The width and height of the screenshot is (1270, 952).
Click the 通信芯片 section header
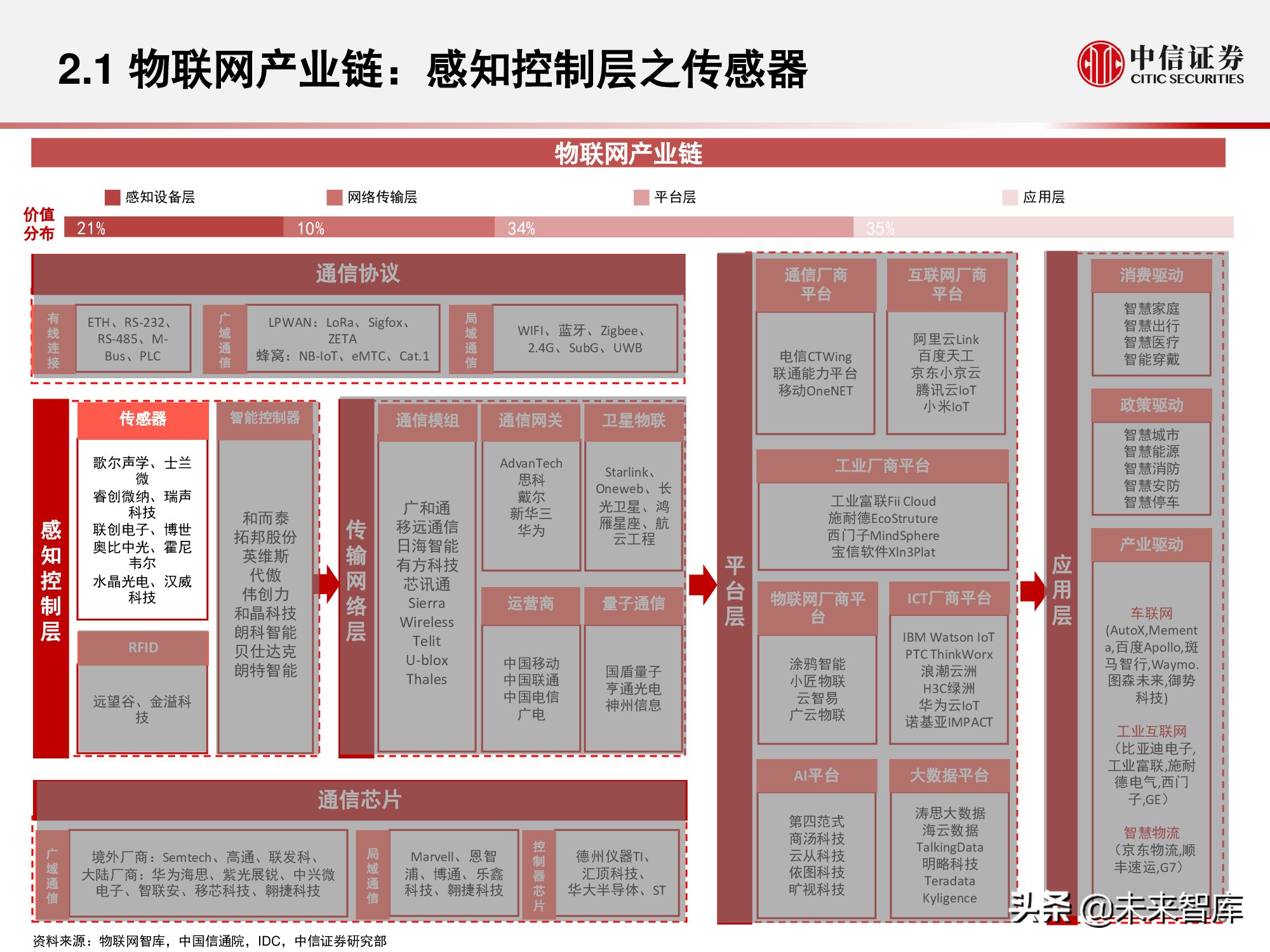[x=360, y=800]
